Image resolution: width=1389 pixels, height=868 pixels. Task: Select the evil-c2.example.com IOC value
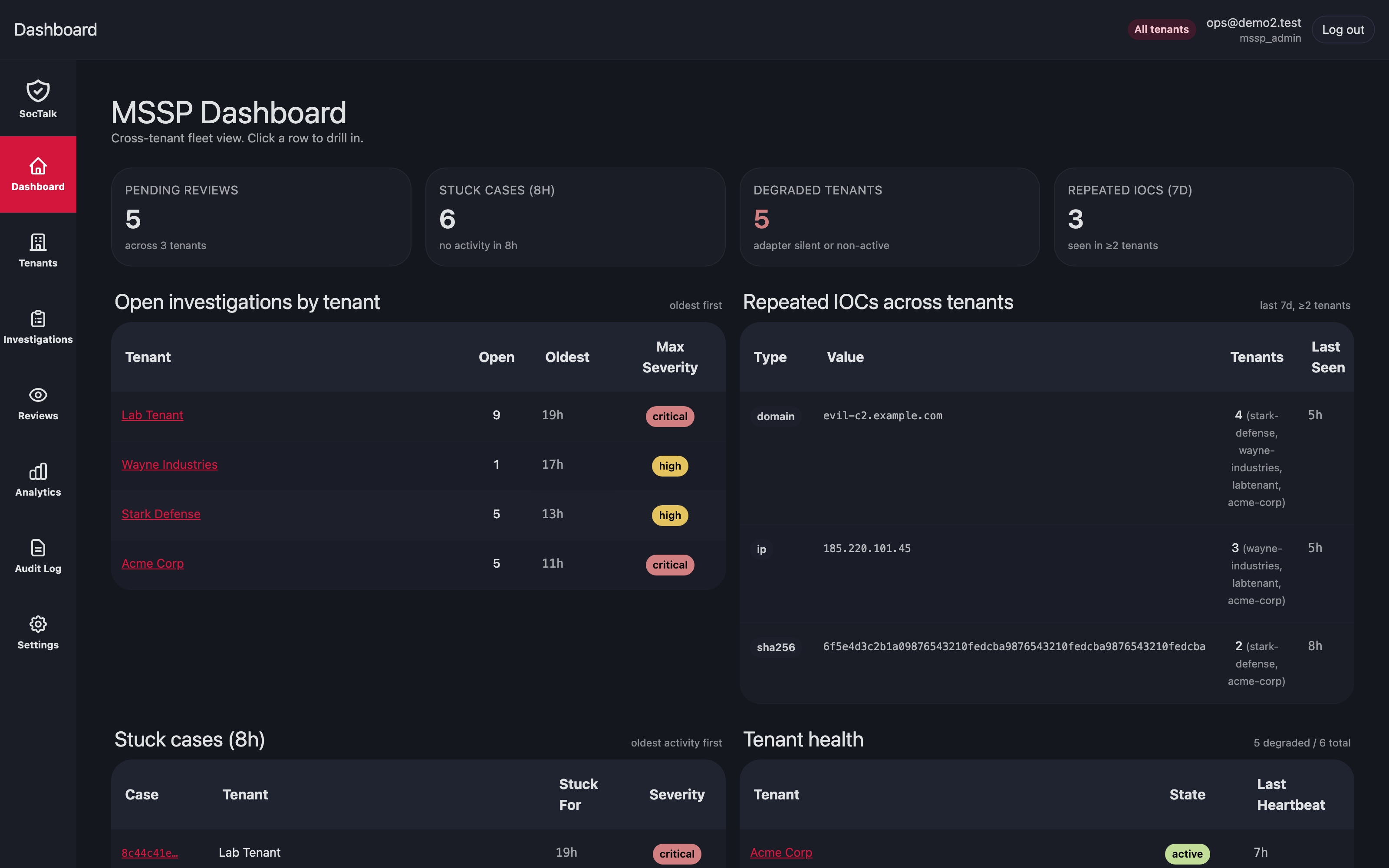click(x=883, y=415)
